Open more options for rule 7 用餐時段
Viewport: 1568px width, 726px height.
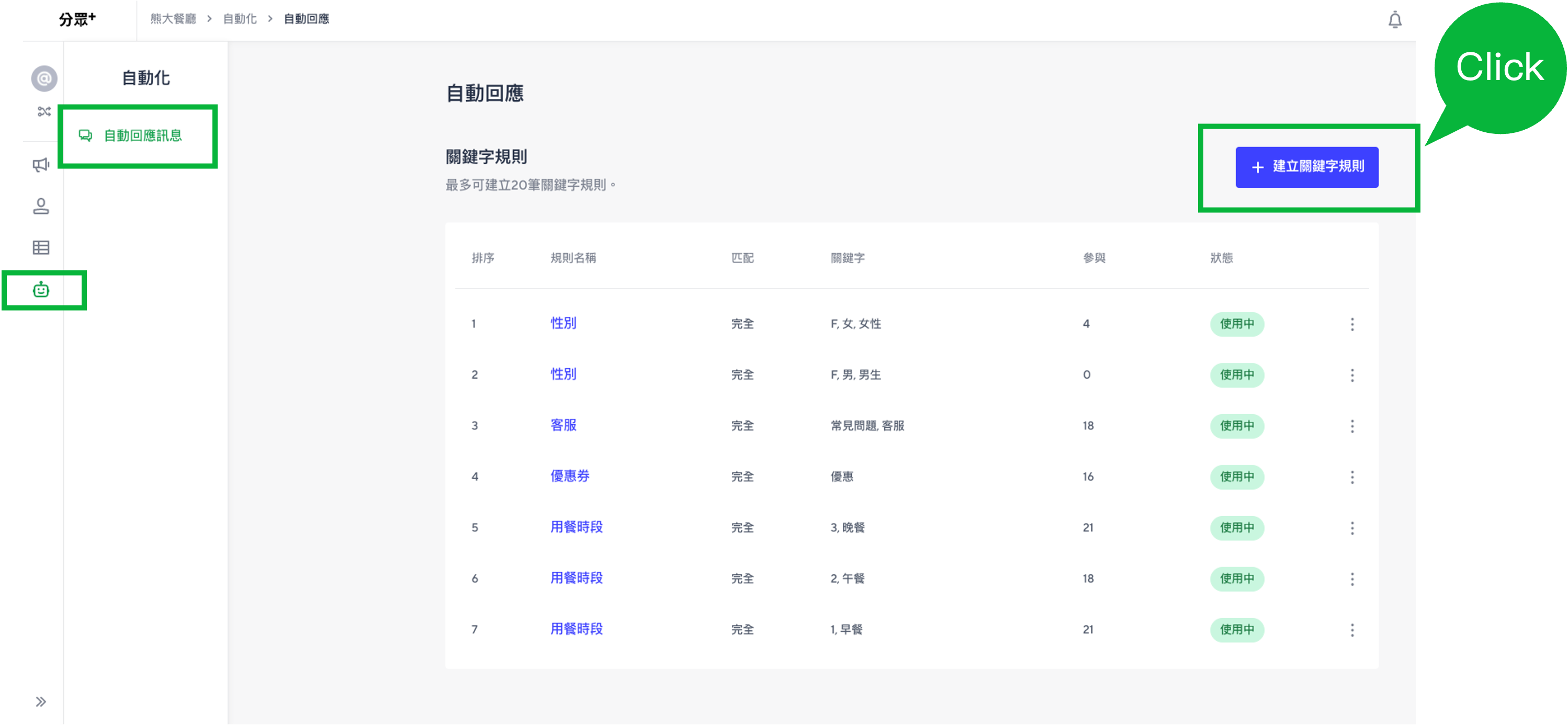point(1352,630)
